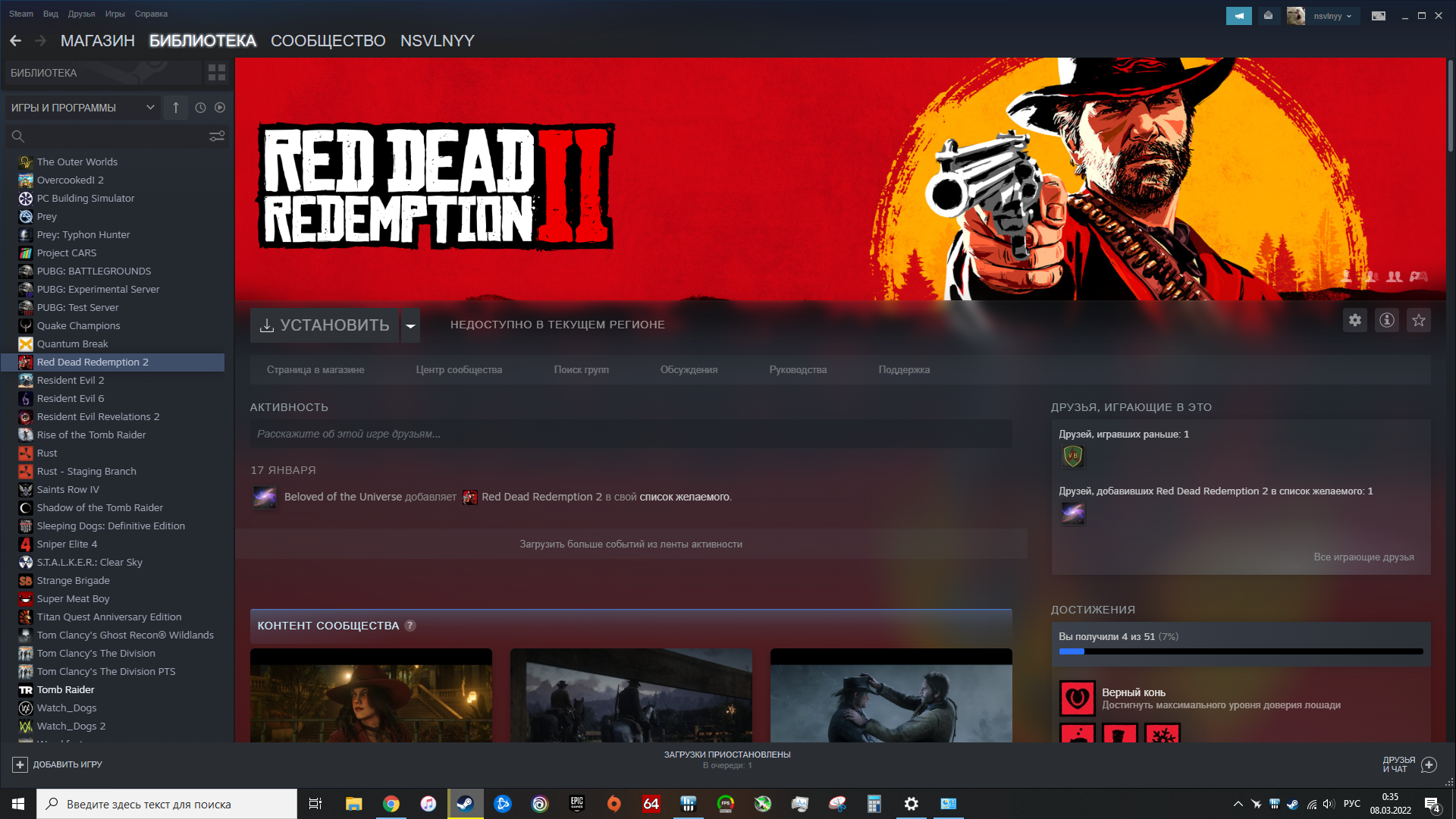Image resolution: width=1456 pixels, height=819 pixels.
Task: Toggle Big Picture mode icon
Action: [x=1378, y=15]
